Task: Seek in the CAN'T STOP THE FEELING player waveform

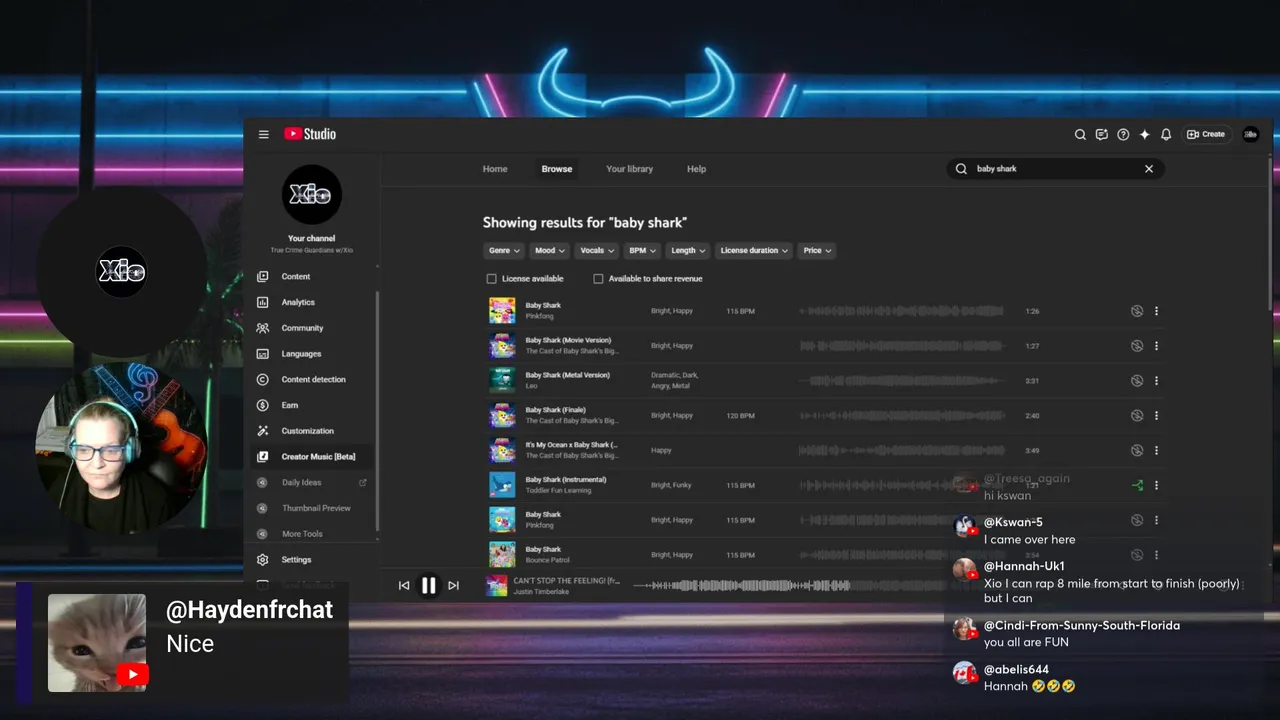Action: click(742, 586)
